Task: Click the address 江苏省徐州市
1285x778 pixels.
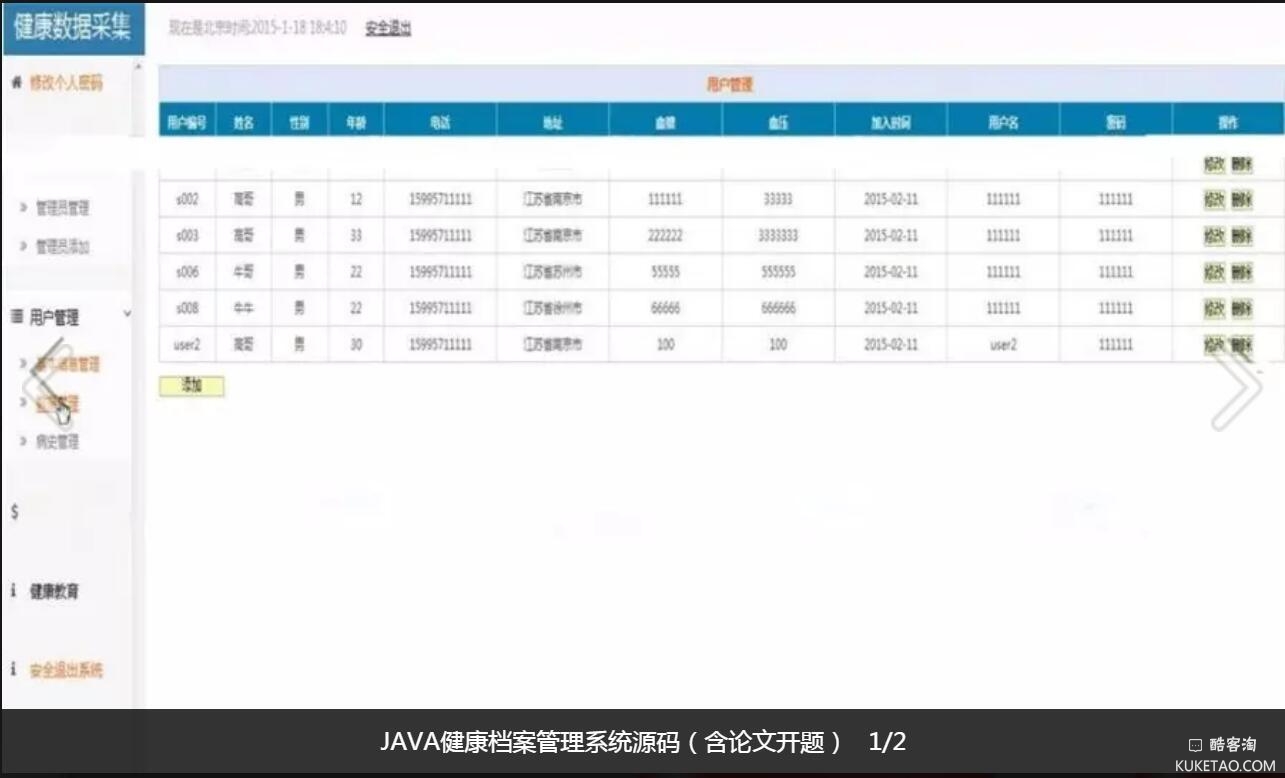Action: (553, 309)
